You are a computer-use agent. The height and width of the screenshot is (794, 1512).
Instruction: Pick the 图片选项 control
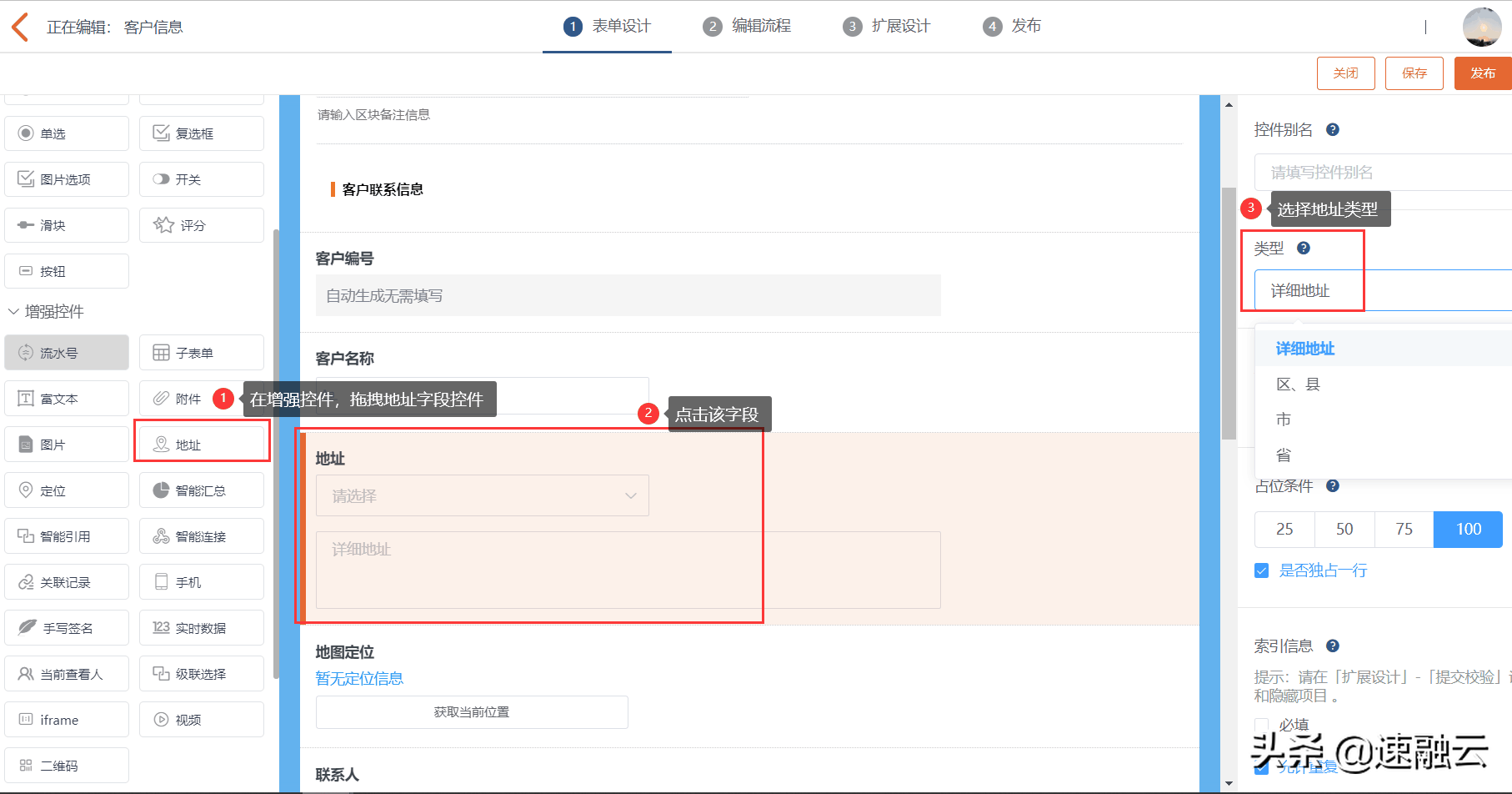point(67,179)
